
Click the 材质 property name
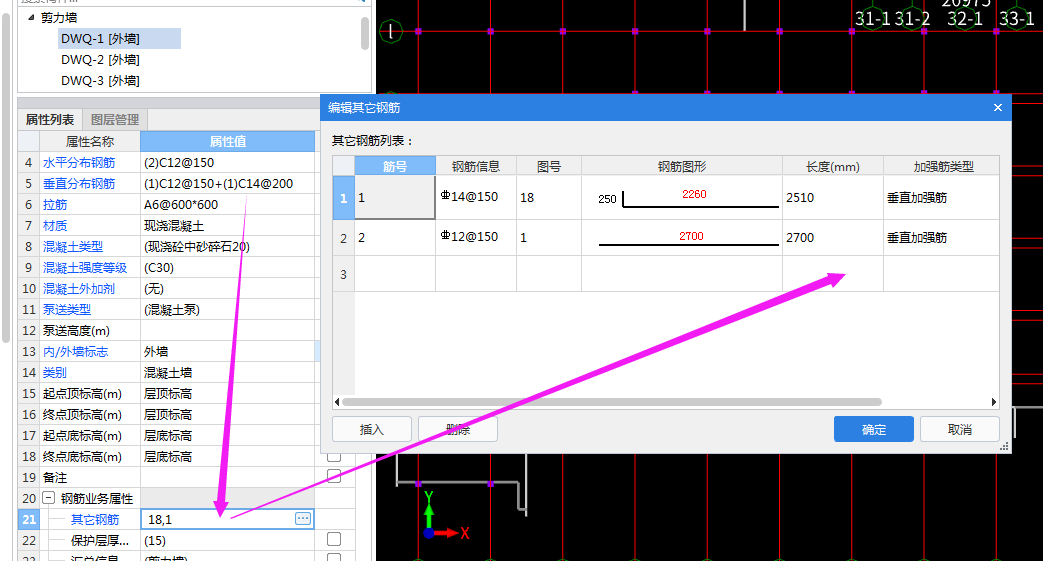click(x=55, y=226)
